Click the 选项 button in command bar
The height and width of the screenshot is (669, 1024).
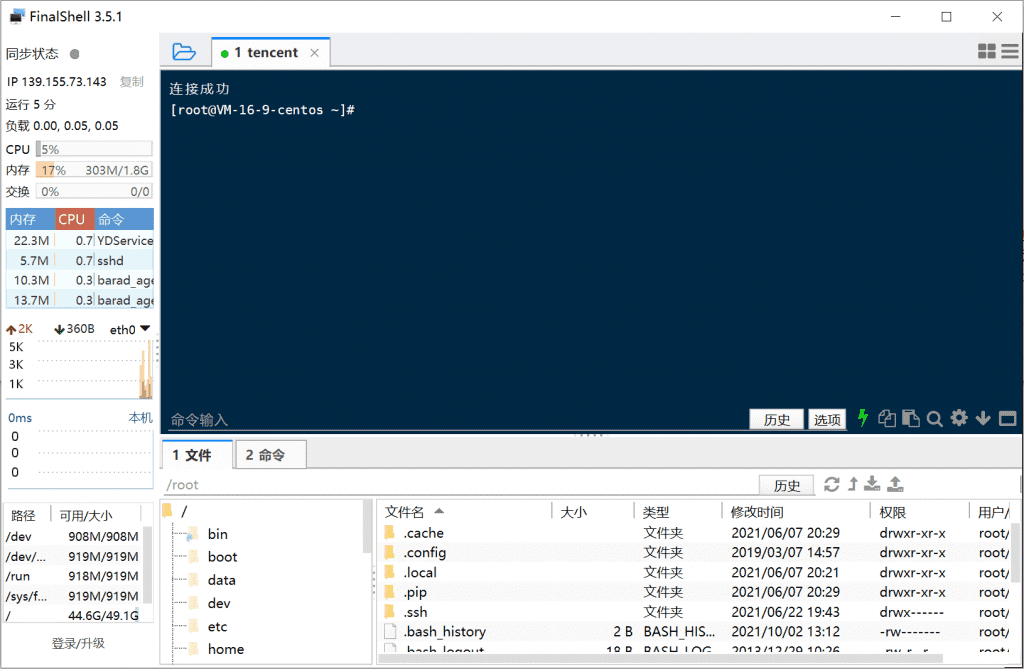click(827, 420)
